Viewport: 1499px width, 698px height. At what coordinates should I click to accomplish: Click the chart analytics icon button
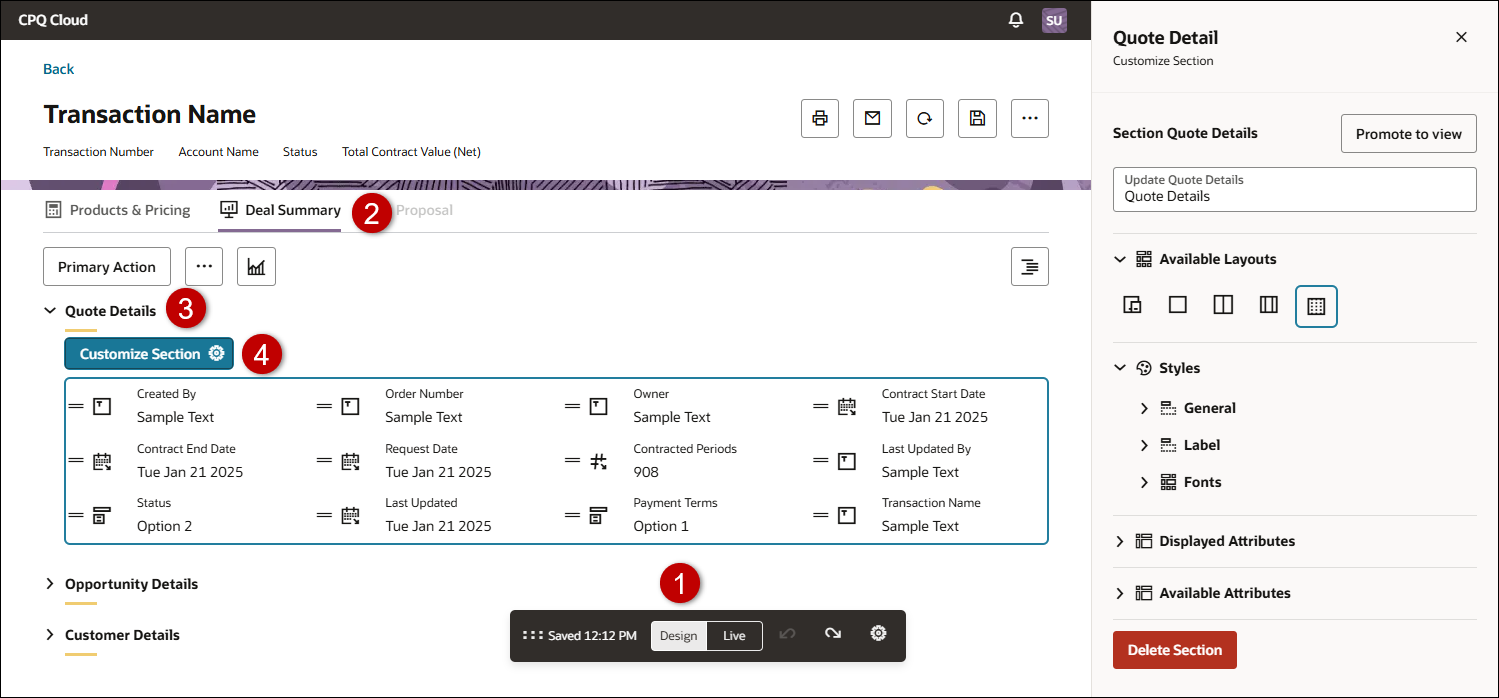point(256,267)
